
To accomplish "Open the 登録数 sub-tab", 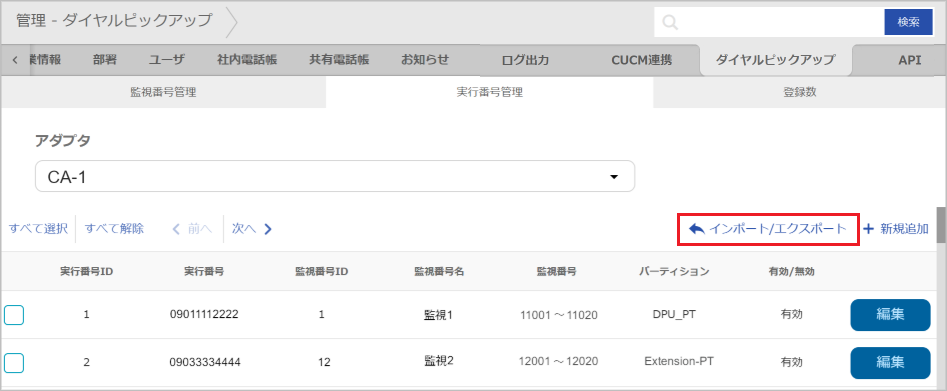I will pos(800,92).
